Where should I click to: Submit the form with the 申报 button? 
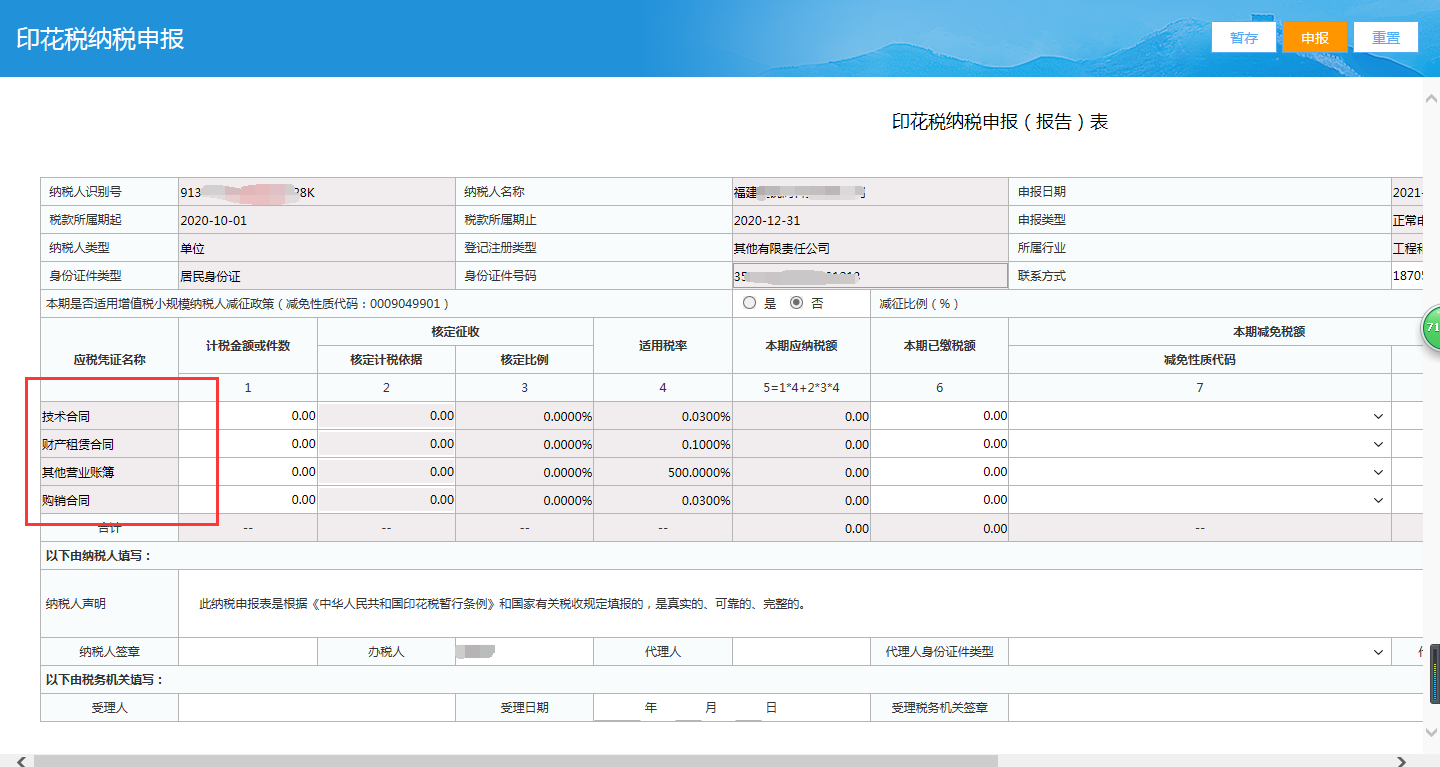(1315, 37)
